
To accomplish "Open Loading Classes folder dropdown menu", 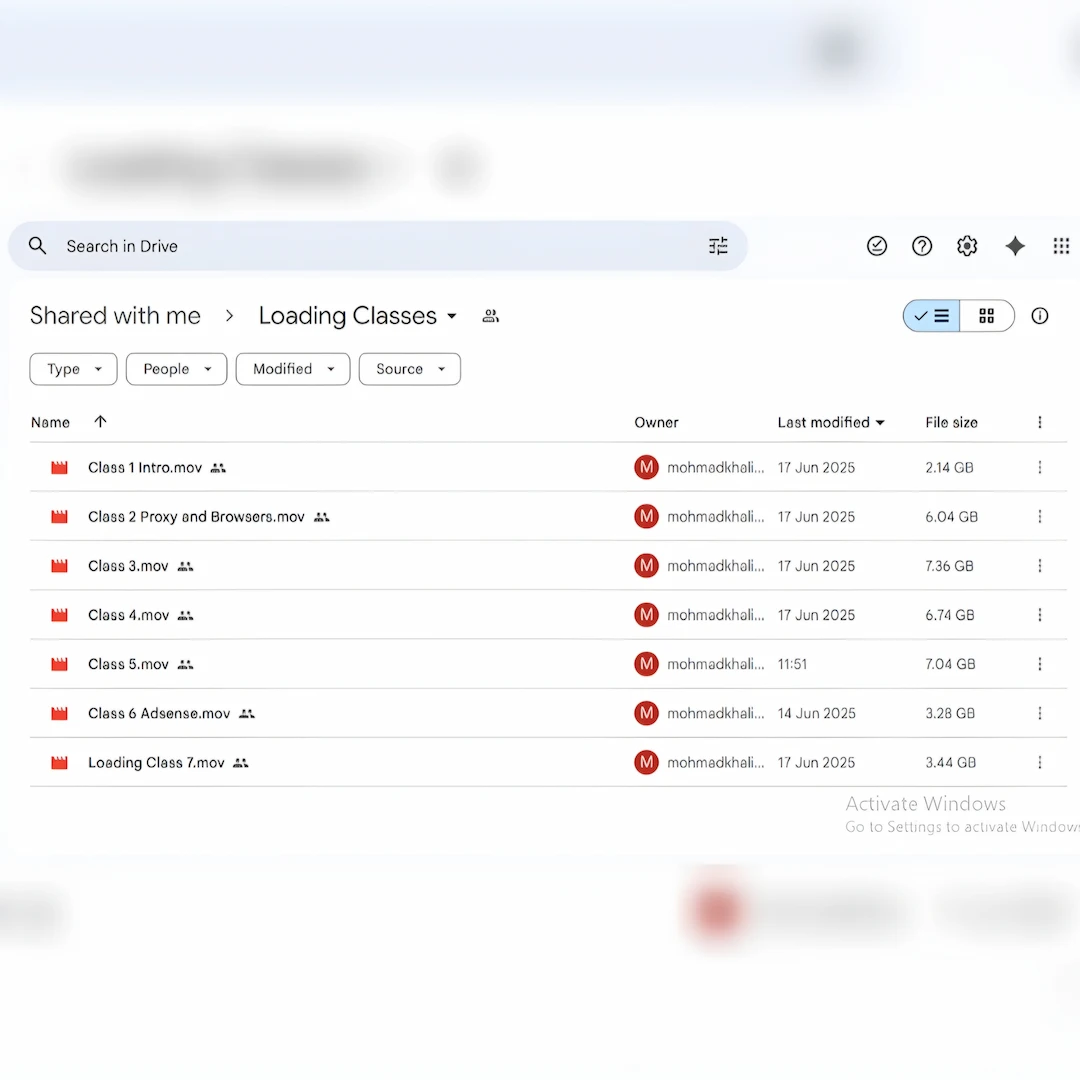I will pos(452,316).
